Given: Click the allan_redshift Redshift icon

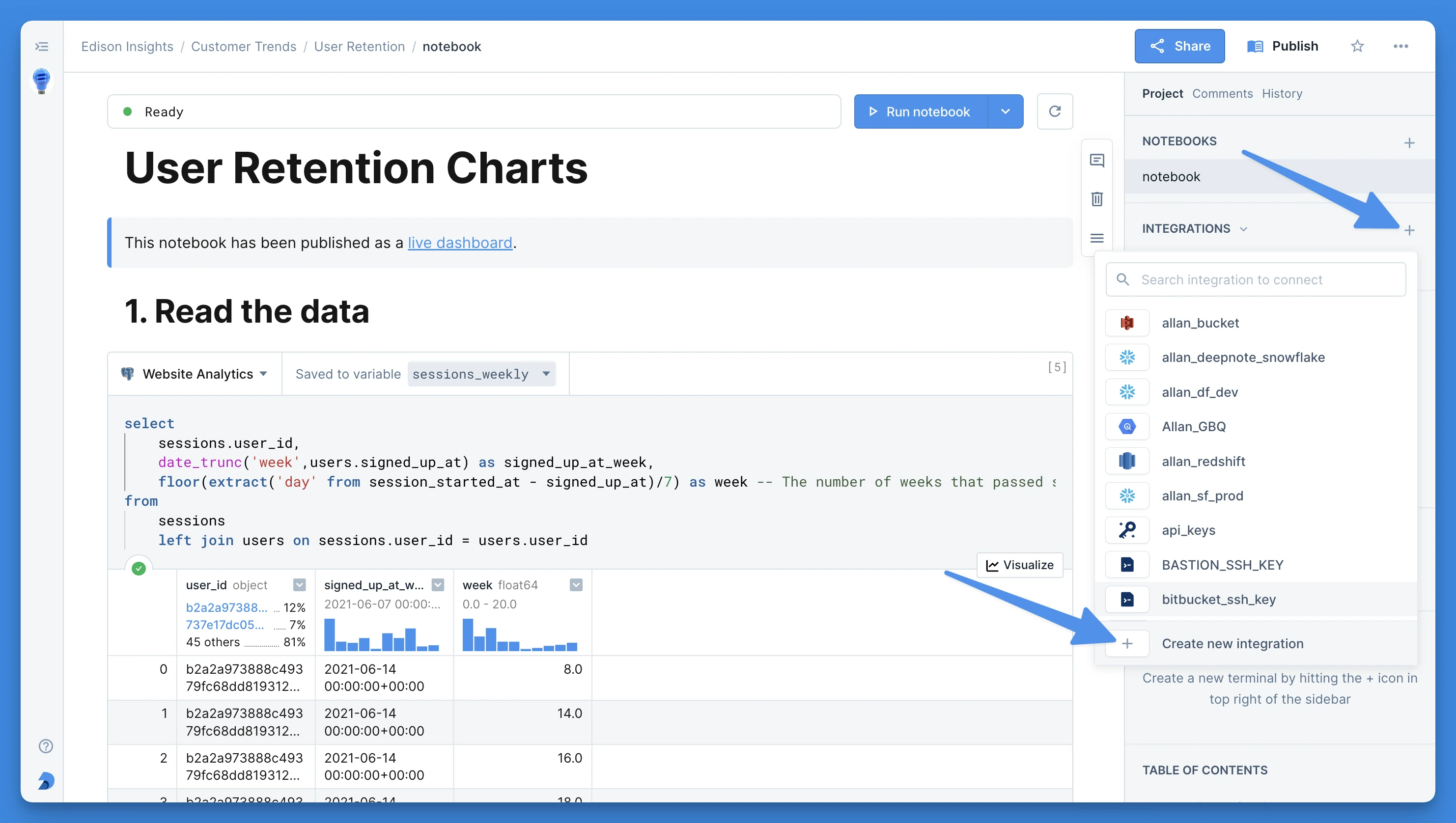Looking at the screenshot, I should pyautogui.click(x=1127, y=461).
